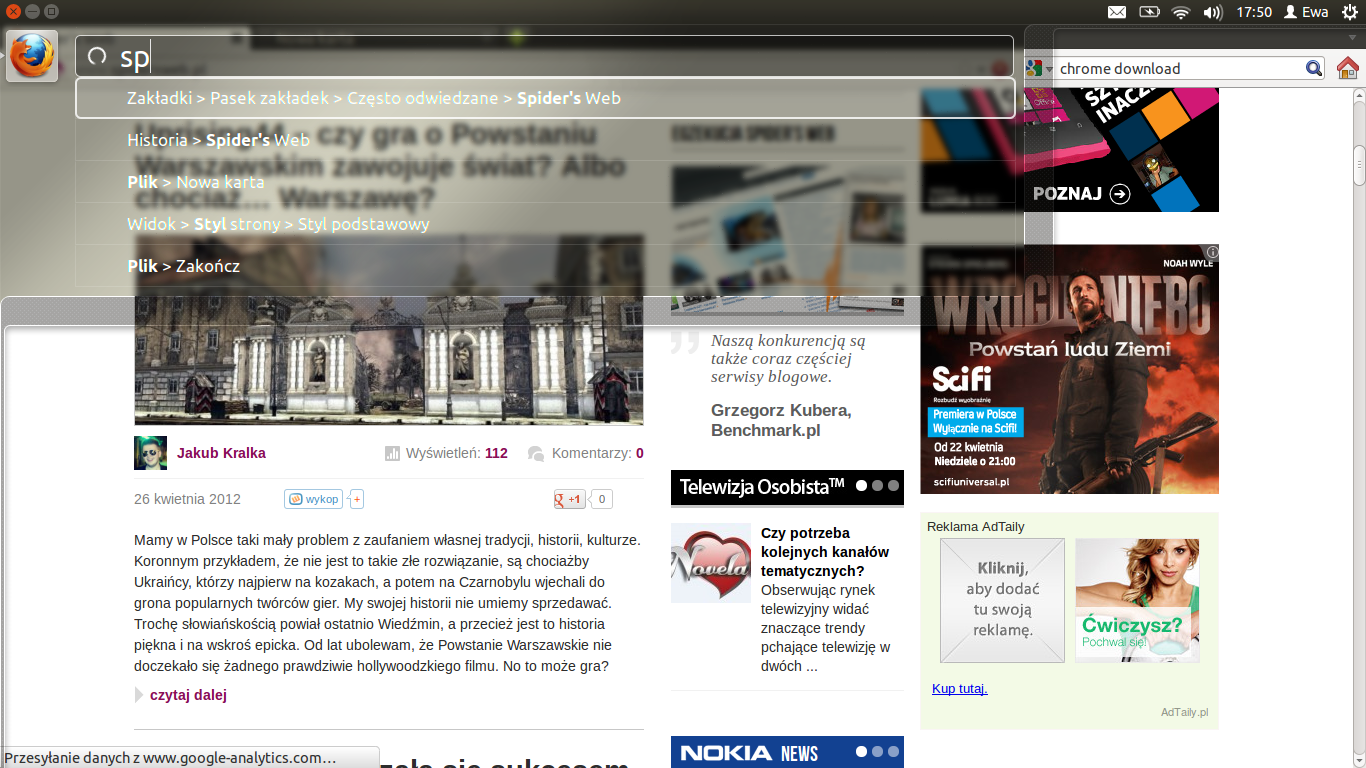Click the wykop share button
This screenshot has height=768, width=1366.
click(x=313, y=499)
